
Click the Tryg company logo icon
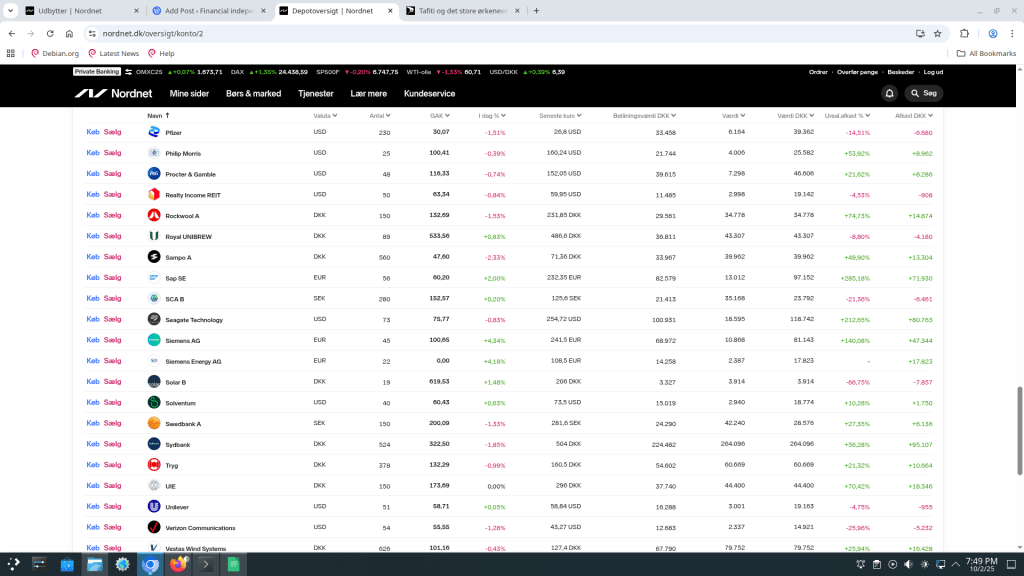[154, 465]
